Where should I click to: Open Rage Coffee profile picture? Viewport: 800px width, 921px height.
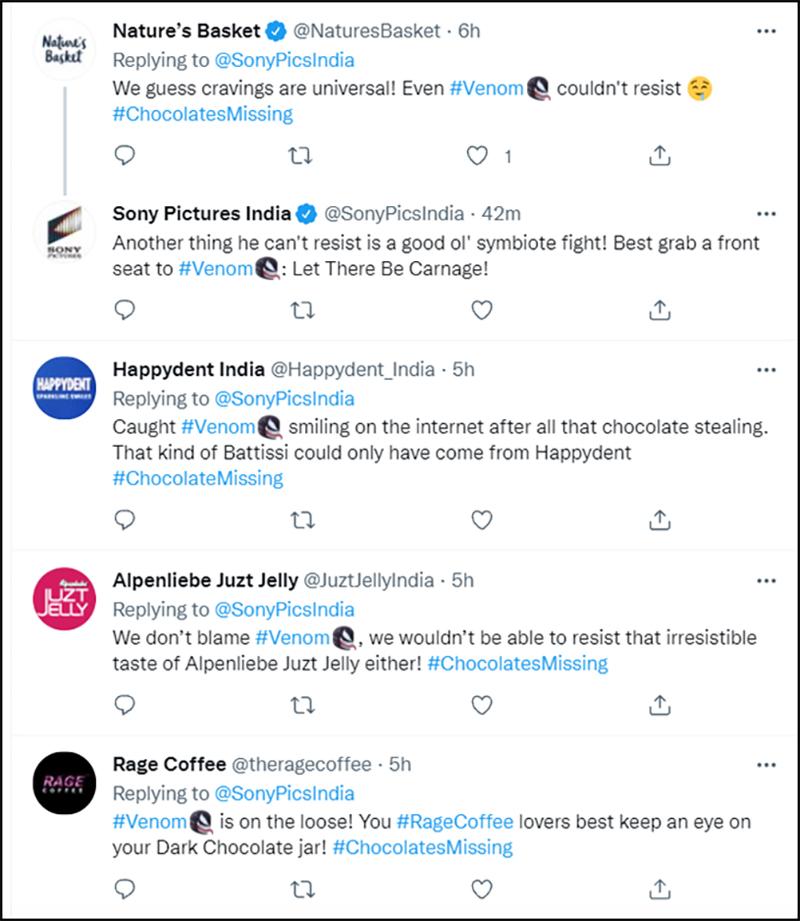64,783
